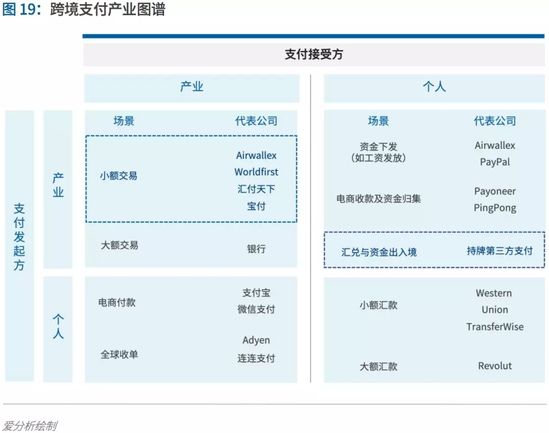This screenshot has width=549, height=433.
Task: Click the 汇付天下 company name
Action: click(x=256, y=189)
